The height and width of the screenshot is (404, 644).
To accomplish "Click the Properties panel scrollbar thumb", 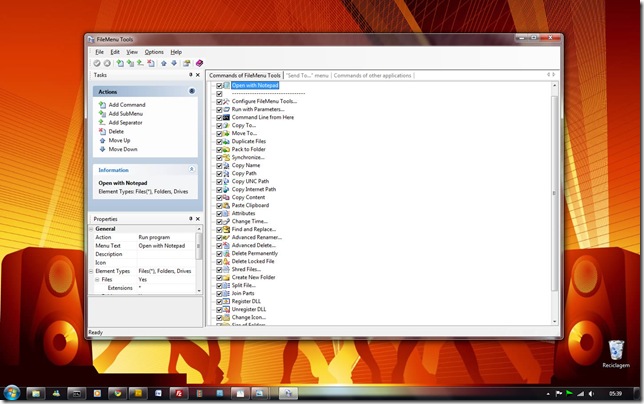I will pyautogui.click(x=198, y=246).
